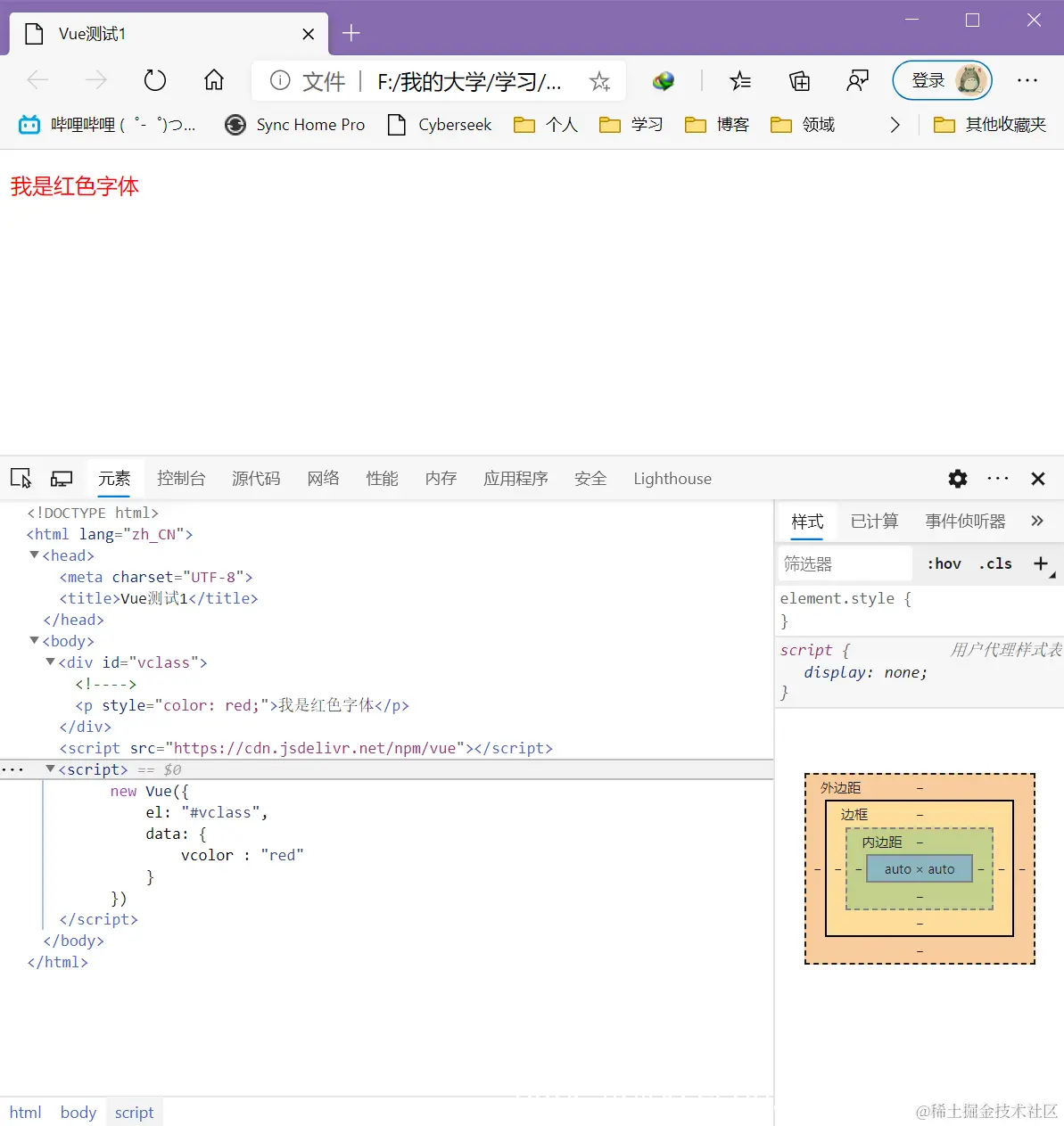The width and height of the screenshot is (1064, 1126).
Task: Open the Sync Home Pro bookmark
Action: [x=295, y=125]
